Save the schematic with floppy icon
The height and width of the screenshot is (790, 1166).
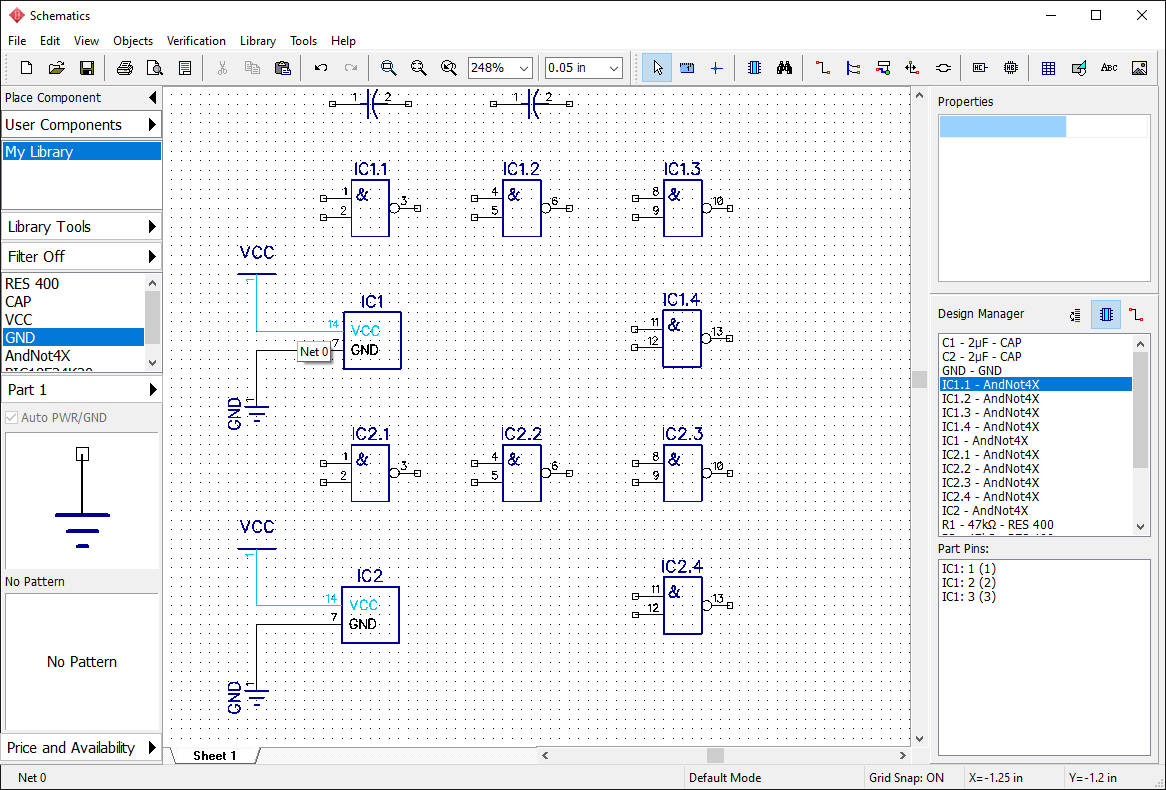[x=87, y=68]
